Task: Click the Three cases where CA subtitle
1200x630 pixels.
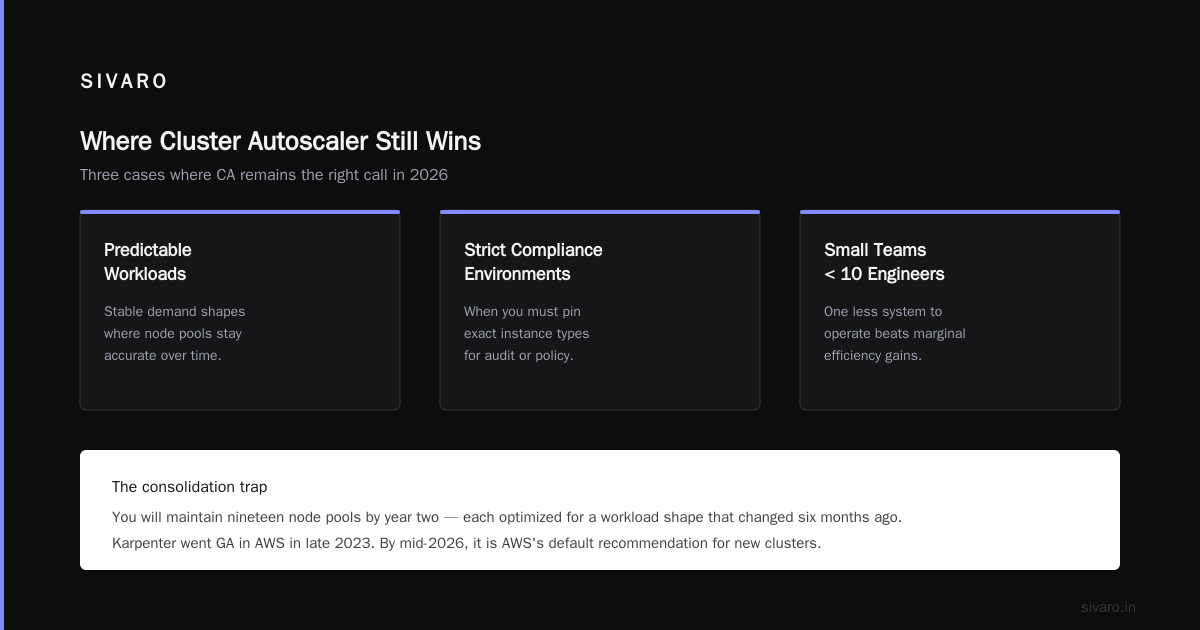Action: coord(264,175)
